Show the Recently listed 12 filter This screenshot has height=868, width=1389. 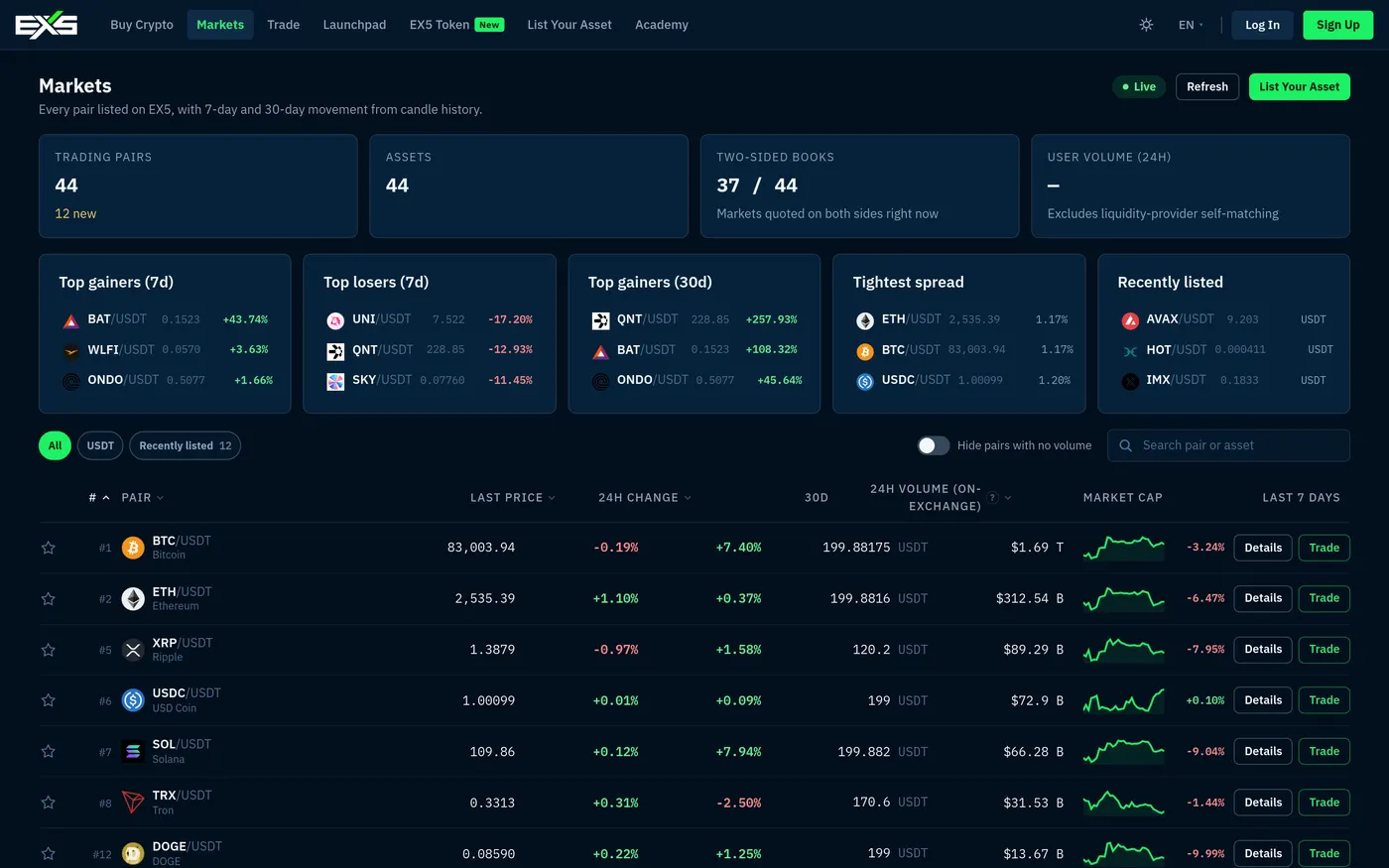(185, 445)
